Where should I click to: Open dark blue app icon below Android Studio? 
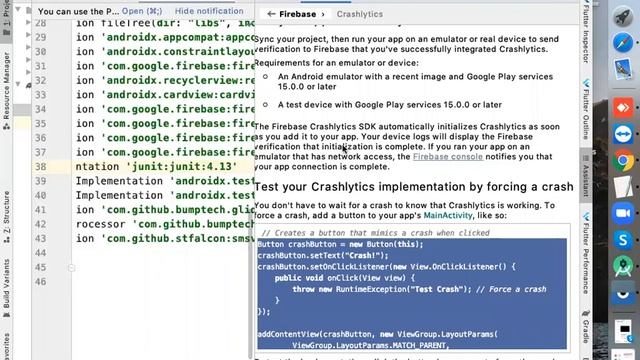click(x=622, y=293)
